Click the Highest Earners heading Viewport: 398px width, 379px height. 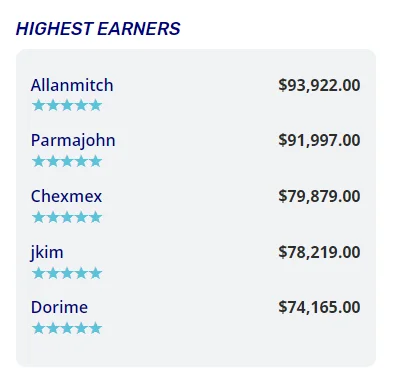tap(98, 29)
